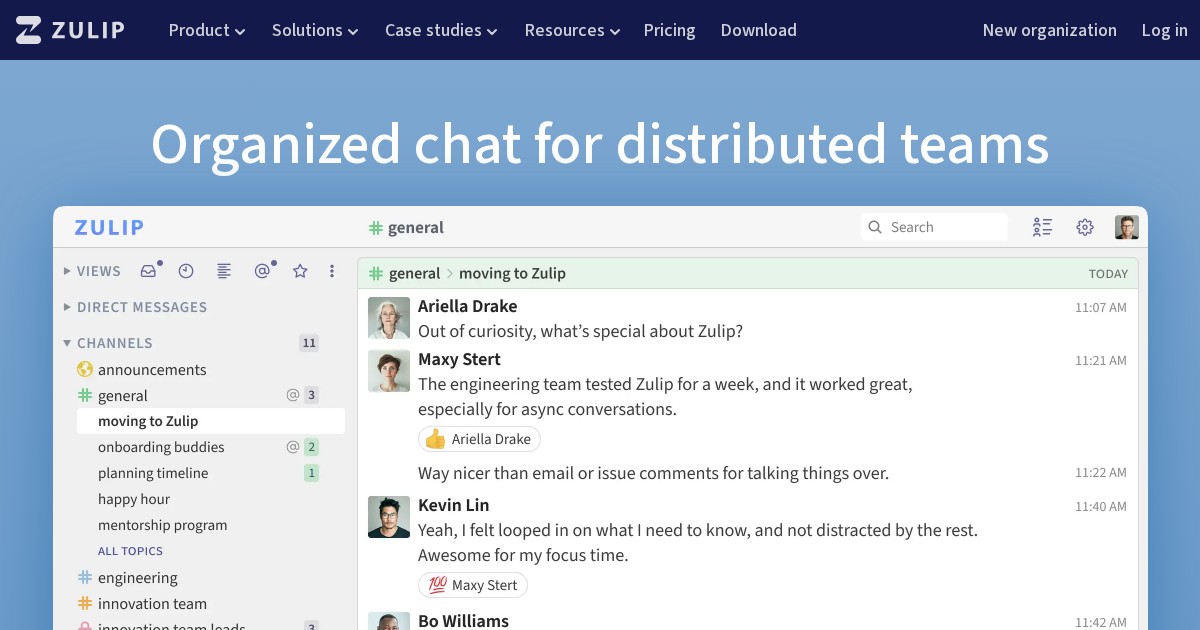Go to the Pricing page
The height and width of the screenshot is (630, 1200).
coord(669,30)
